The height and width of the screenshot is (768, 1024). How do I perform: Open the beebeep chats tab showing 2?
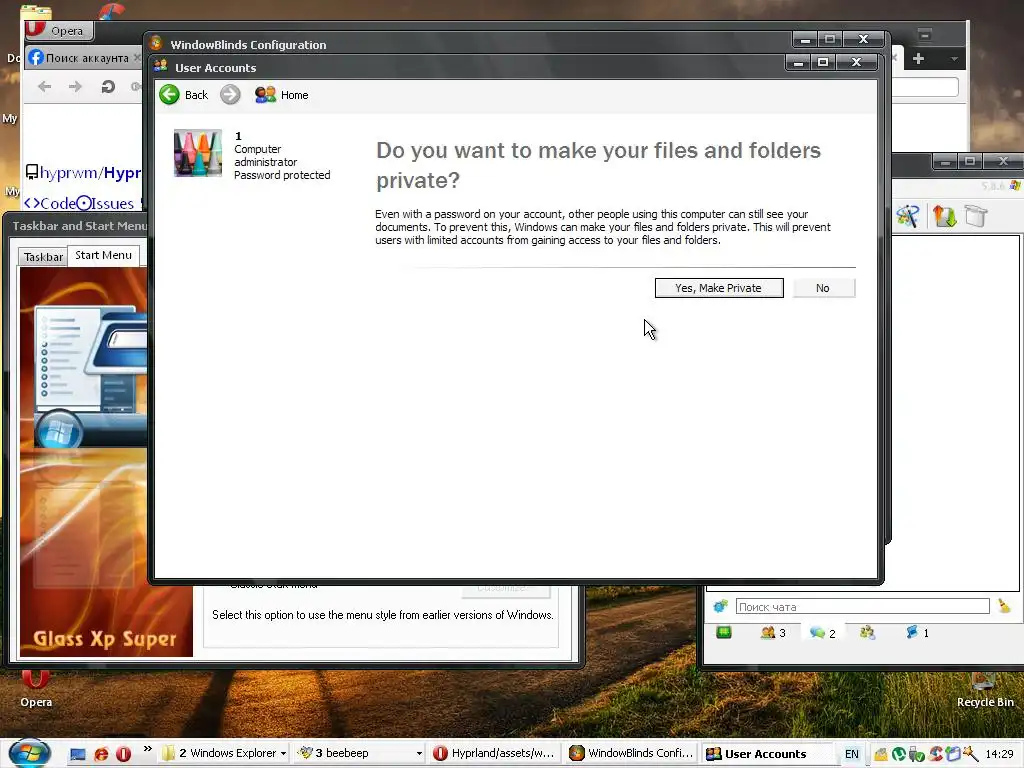coord(823,632)
